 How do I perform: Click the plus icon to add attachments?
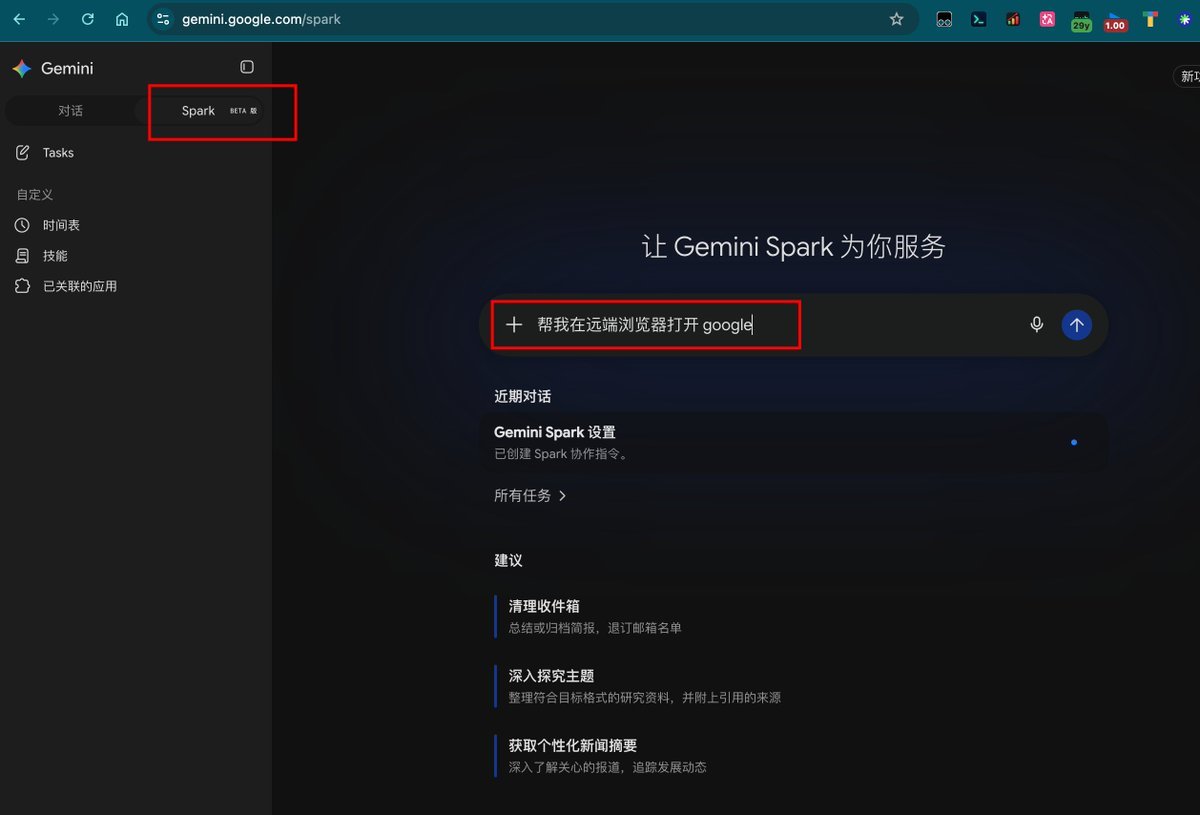[x=514, y=324]
